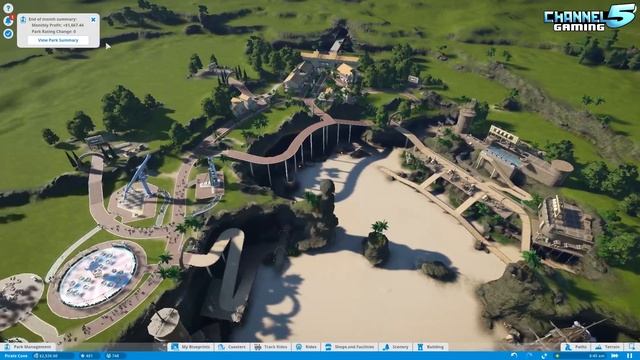This screenshot has width=640, height=360.
Task: Open the Scenery tab
Action: point(396,347)
